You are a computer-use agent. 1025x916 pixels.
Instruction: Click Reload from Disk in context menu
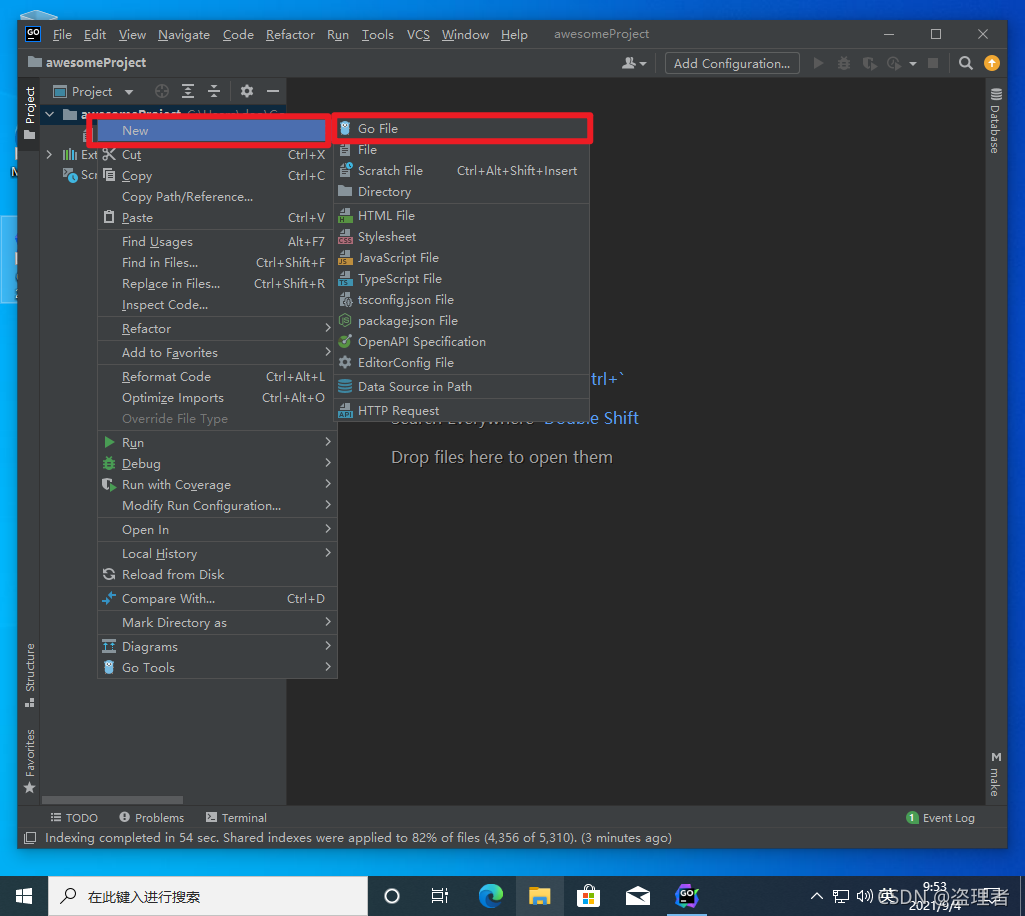[217, 575]
